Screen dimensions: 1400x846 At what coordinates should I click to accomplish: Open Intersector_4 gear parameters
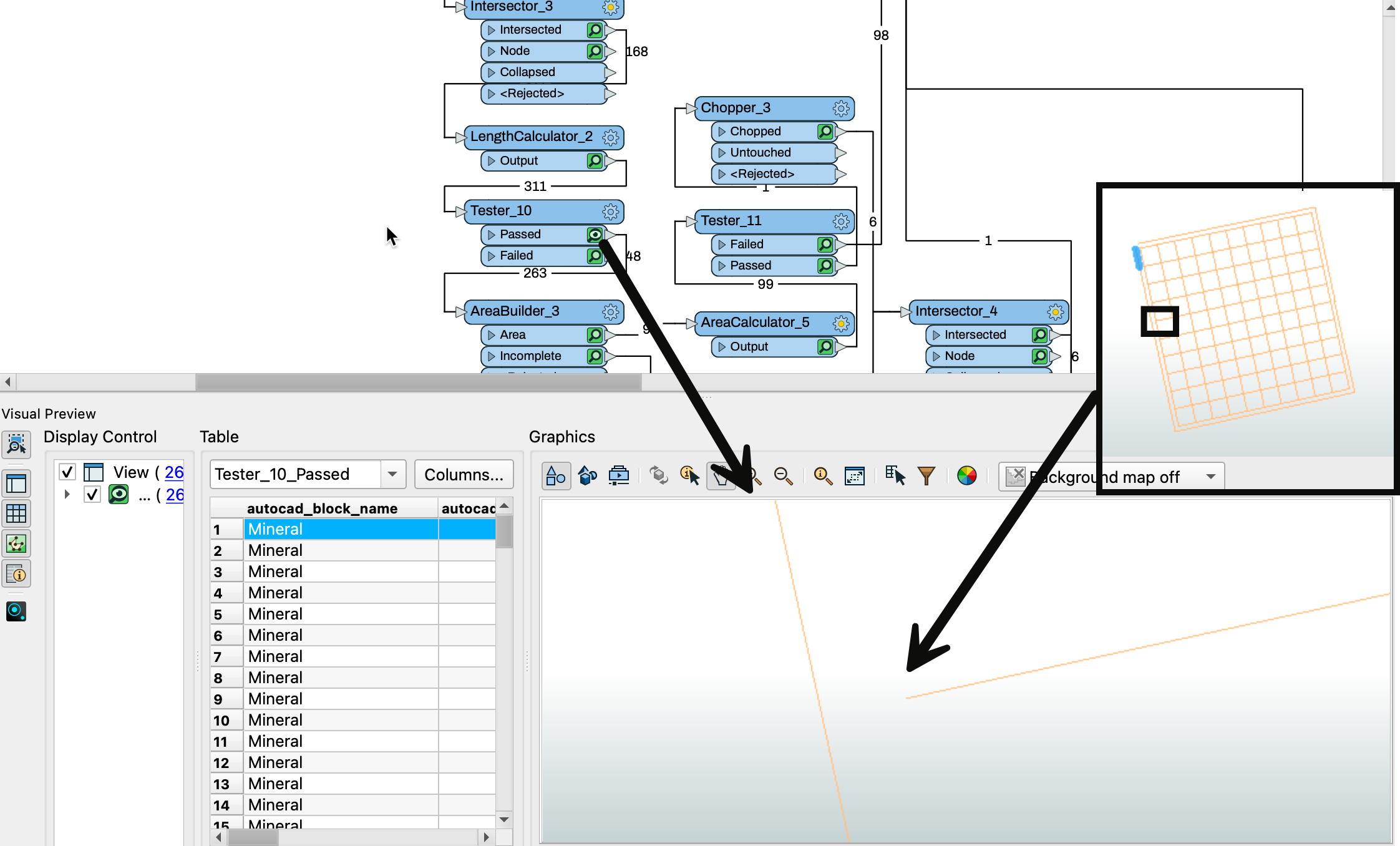1056,312
